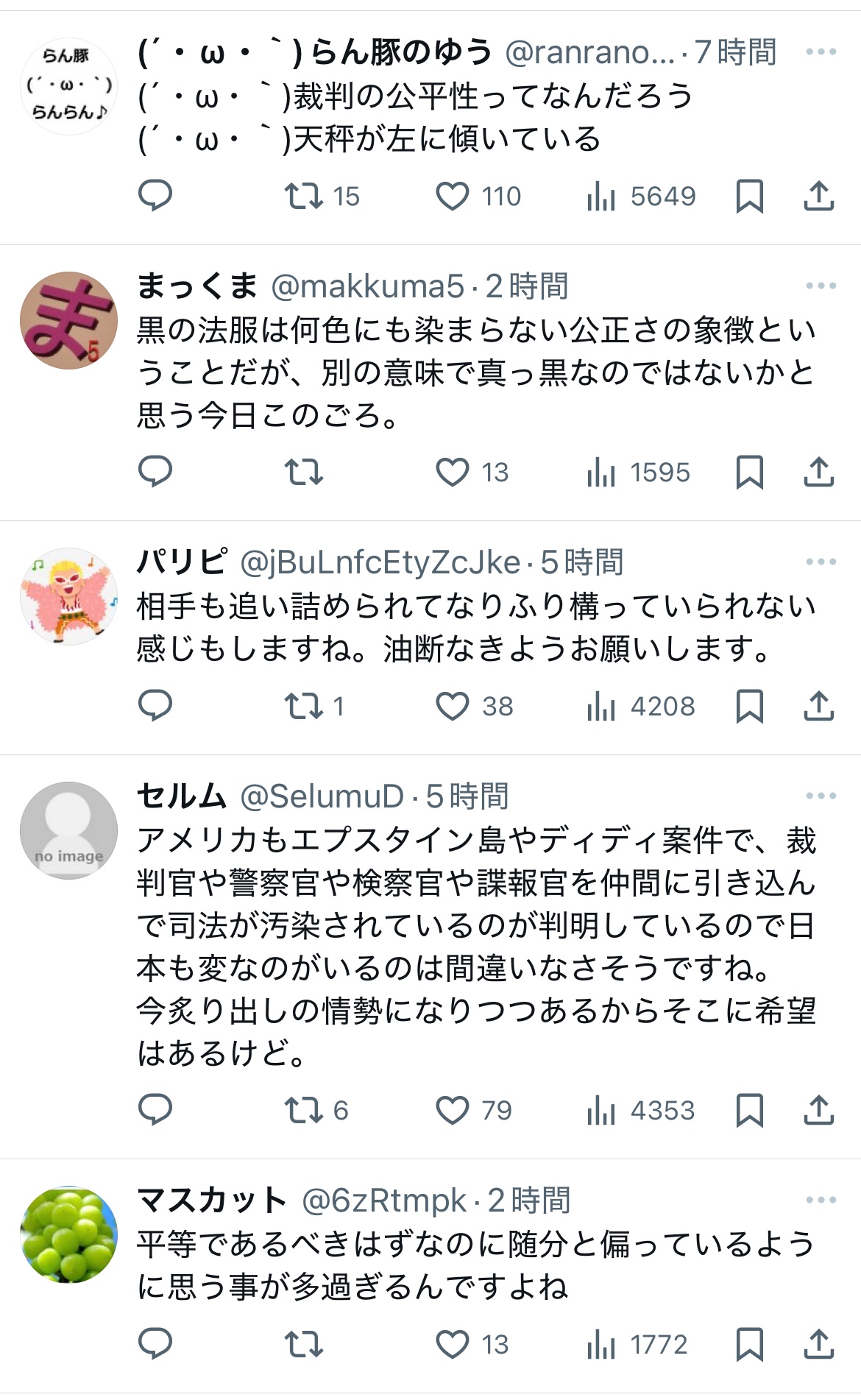The height and width of the screenshot is (1400, 861).
Task: Open the セルム tweet about エプスタイン島
Action: coord(477,946)
